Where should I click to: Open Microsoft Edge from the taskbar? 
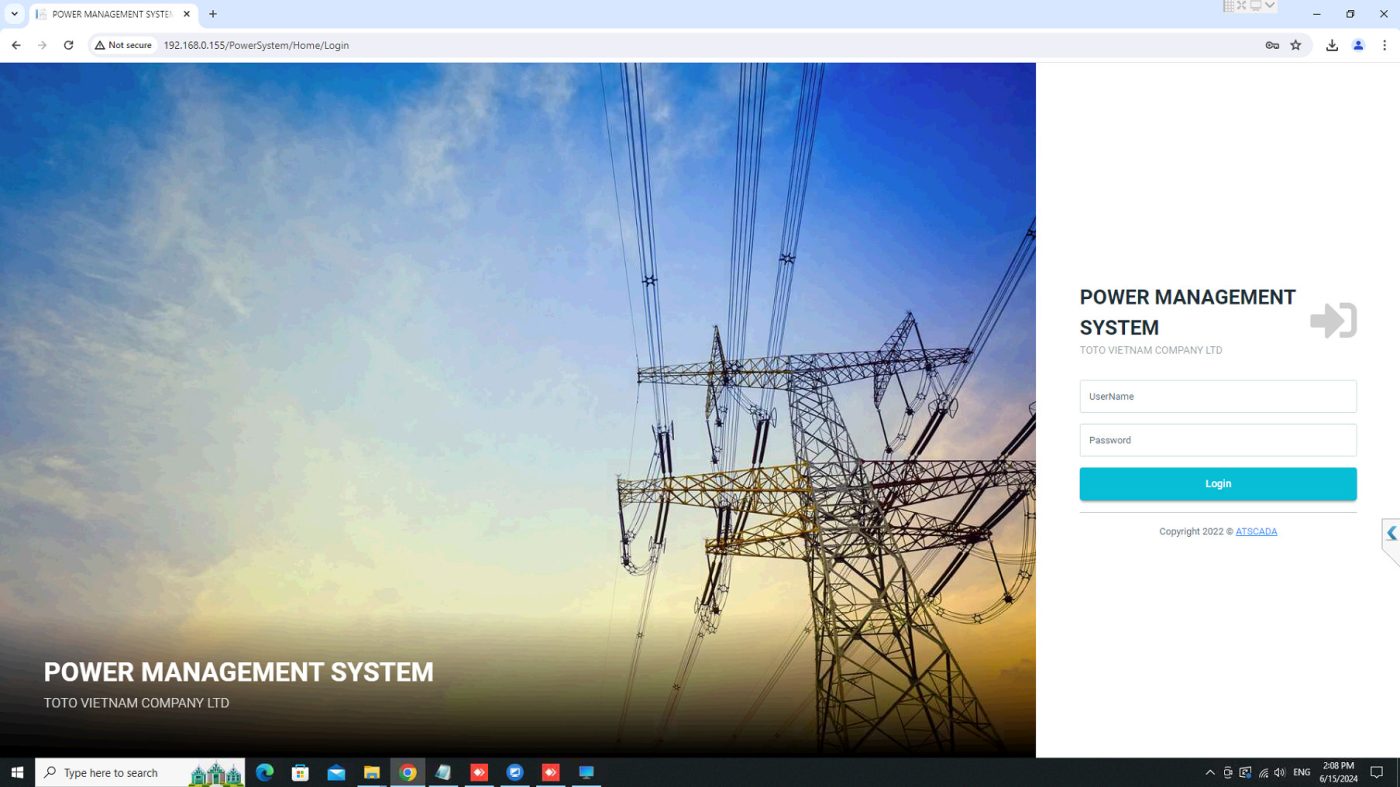click(x=265, y=773)
